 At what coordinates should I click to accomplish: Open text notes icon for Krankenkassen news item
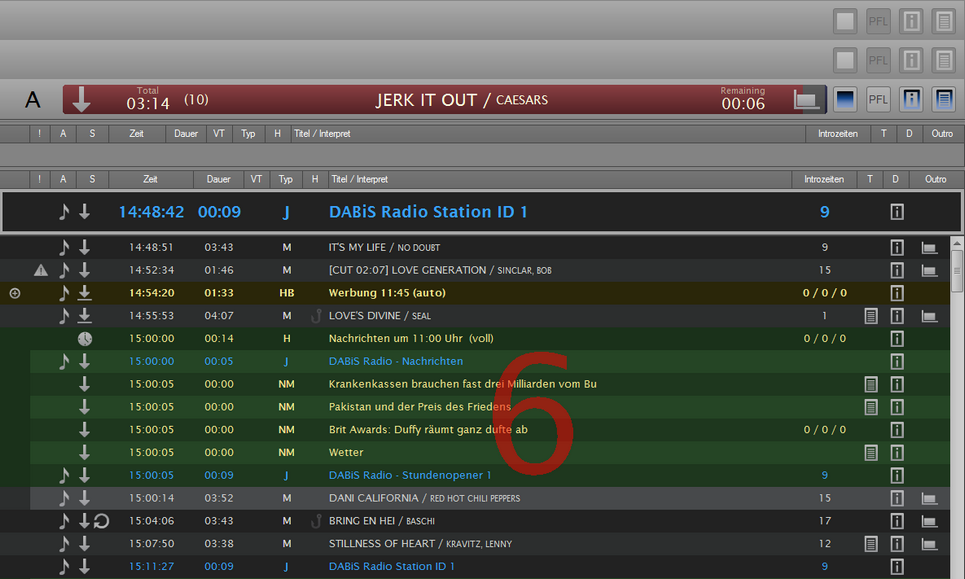click(871, 385)
